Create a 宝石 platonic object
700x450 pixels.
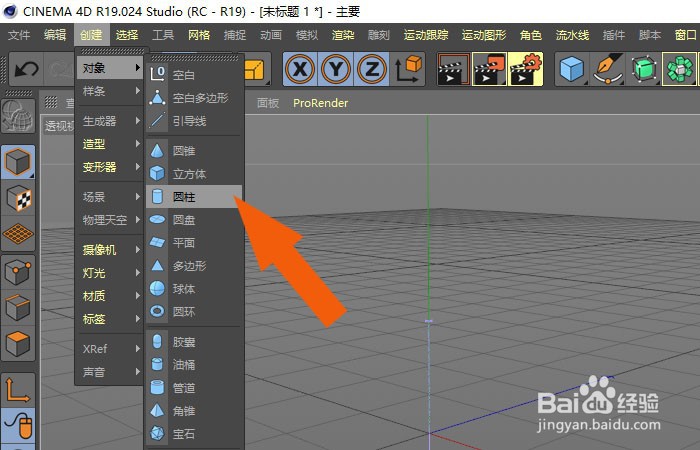tap(194, 433)
